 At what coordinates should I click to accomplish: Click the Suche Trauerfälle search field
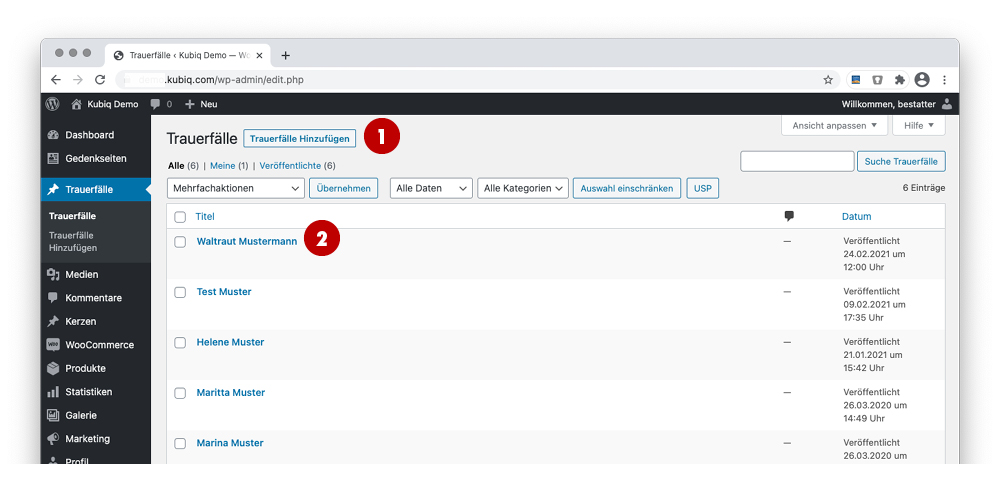click(x=796, y=162)
